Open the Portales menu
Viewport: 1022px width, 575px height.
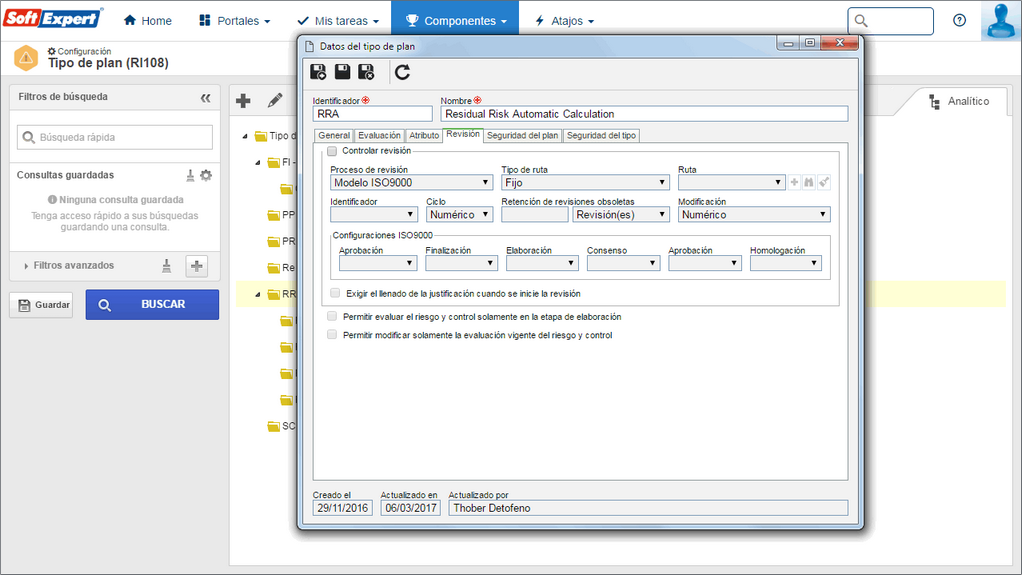pos(234,21)
